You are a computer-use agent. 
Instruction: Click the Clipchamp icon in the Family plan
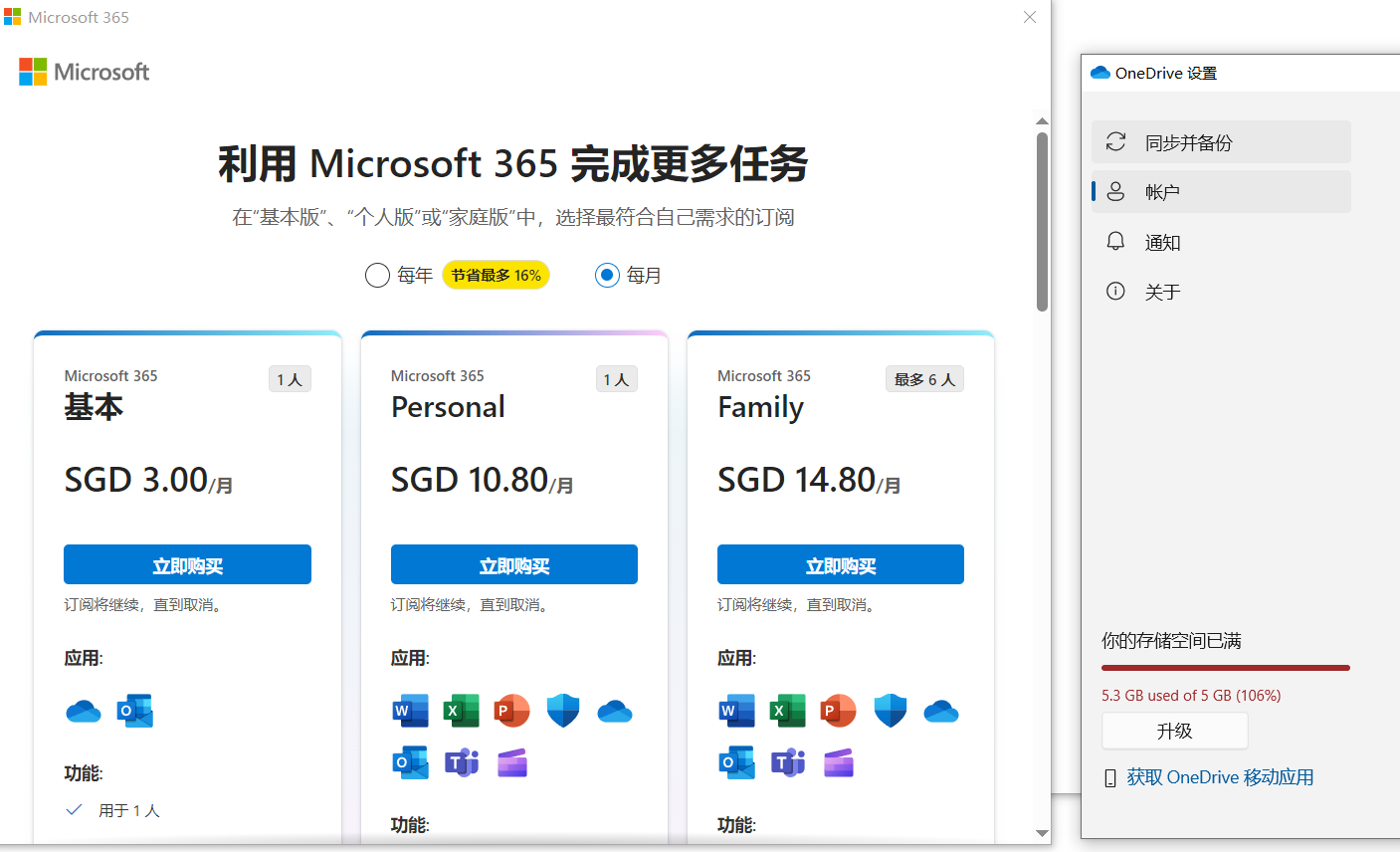point(839,763)
